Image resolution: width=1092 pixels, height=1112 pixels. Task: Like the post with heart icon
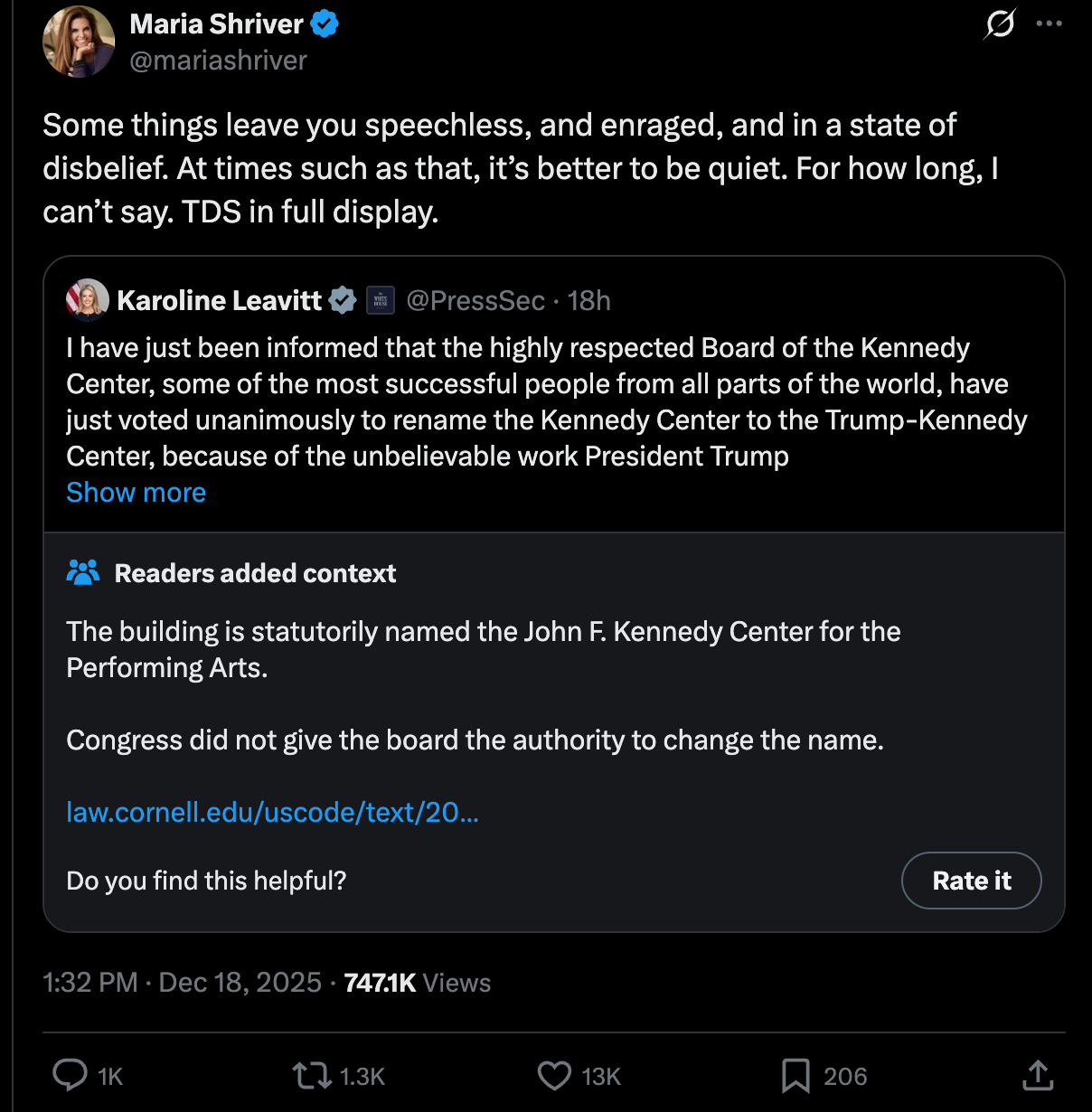coord(554,1075)
